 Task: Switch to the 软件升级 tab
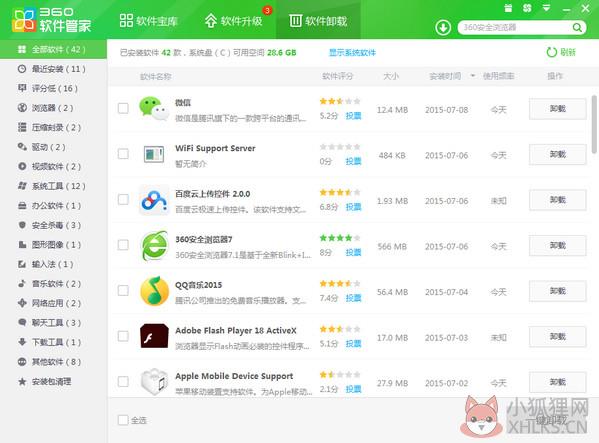point(233,21)
